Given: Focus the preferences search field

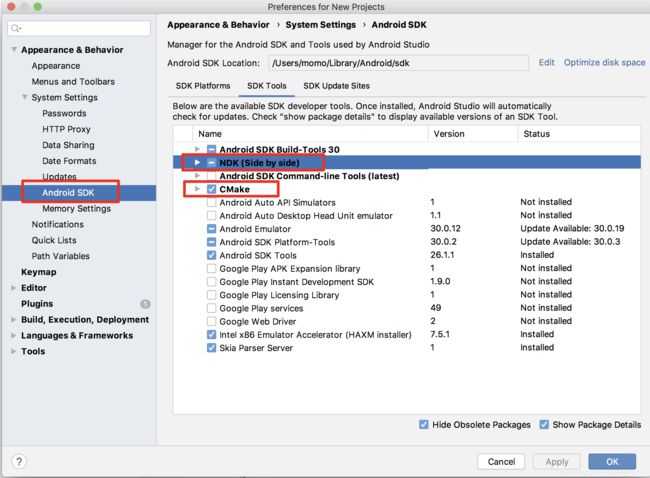Looking at the screenshot, I should point(79,28).
